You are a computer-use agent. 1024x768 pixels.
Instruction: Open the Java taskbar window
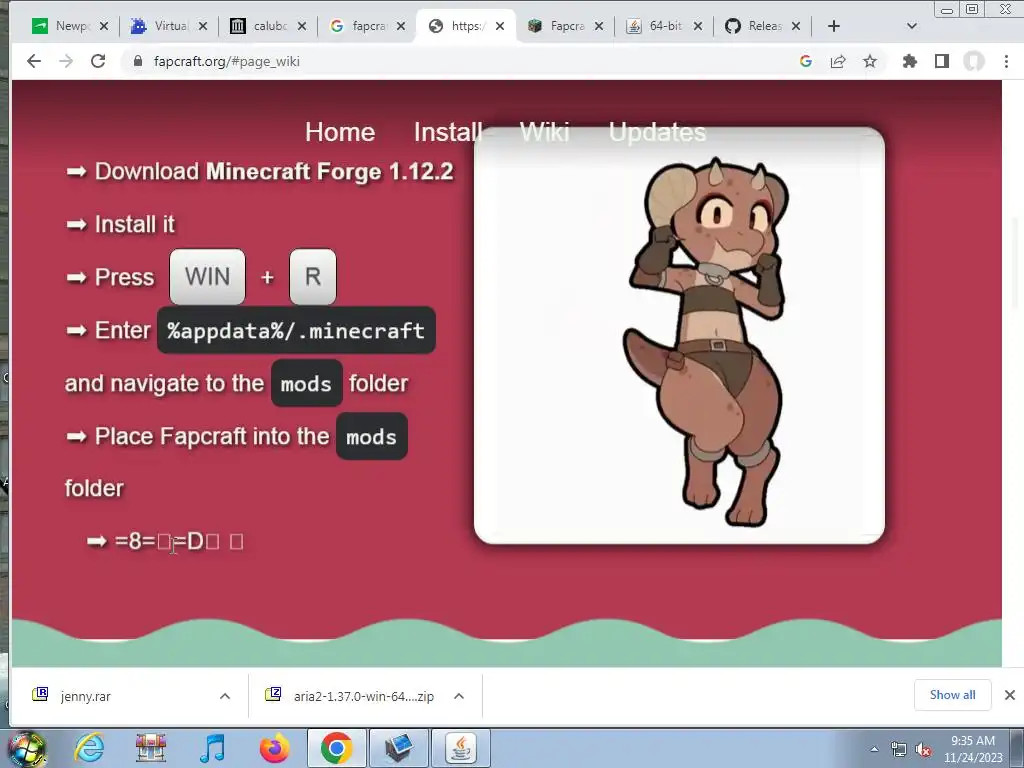coord(461,748)
